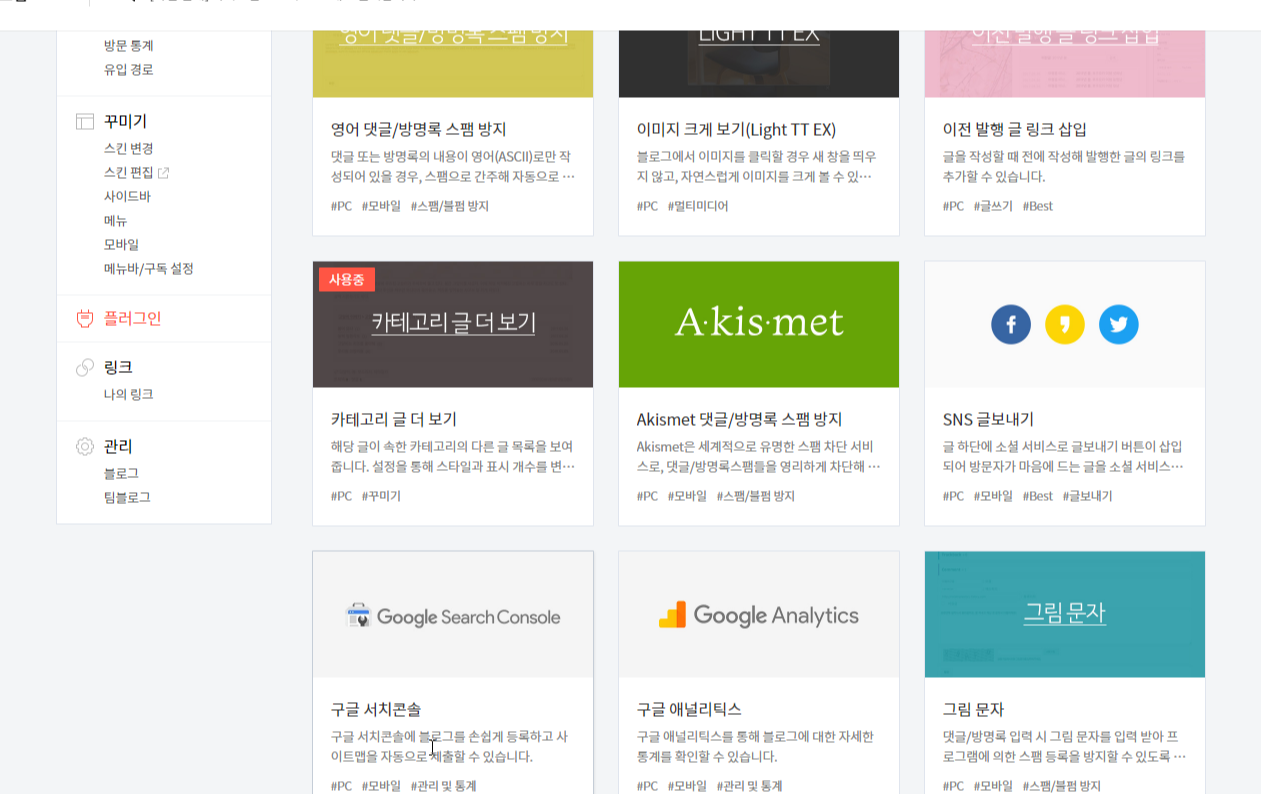Click the 카테고리 글 더 보기 card title
1261x794 pixels.
point(394,420)
